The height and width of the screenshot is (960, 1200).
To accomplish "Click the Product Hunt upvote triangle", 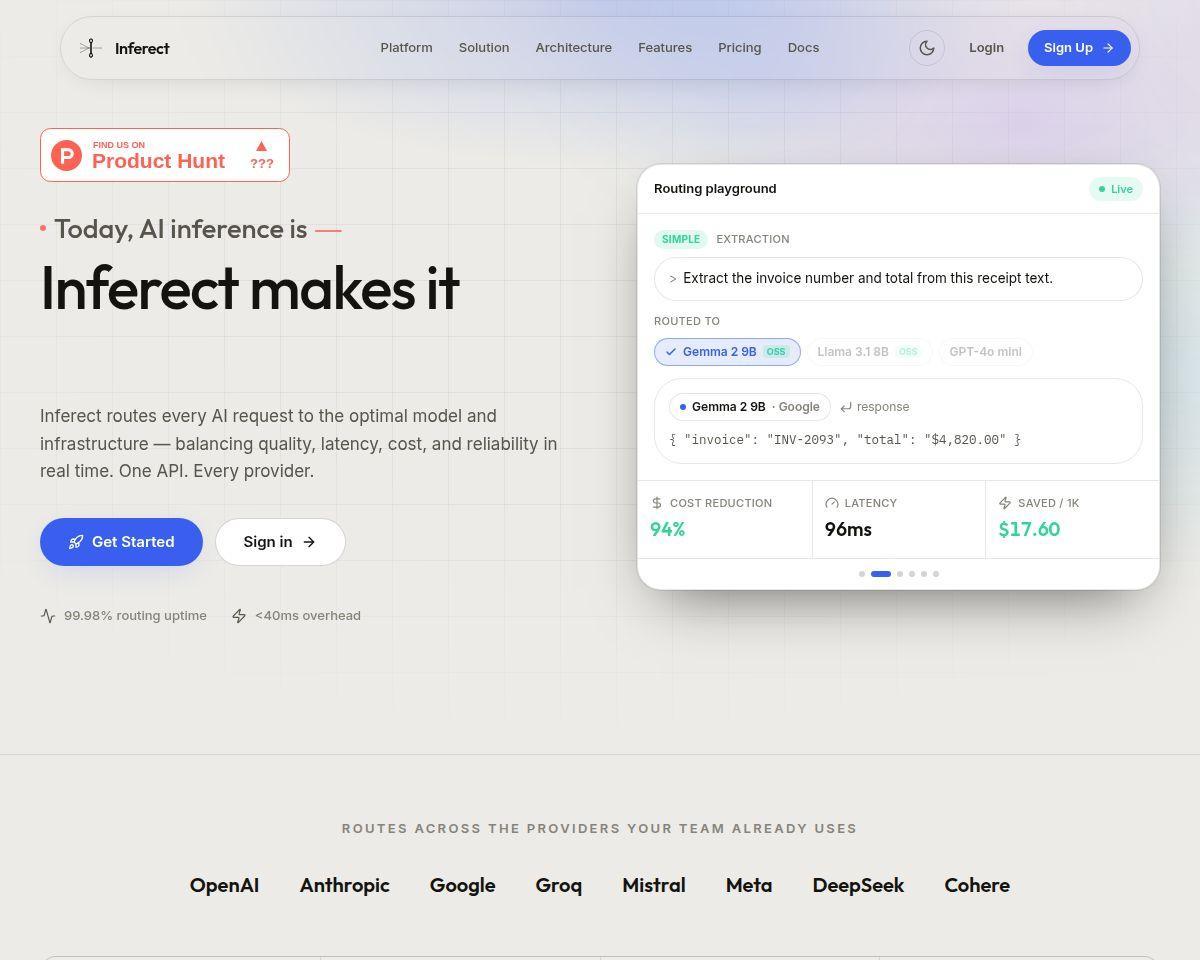I will (262, 146).
